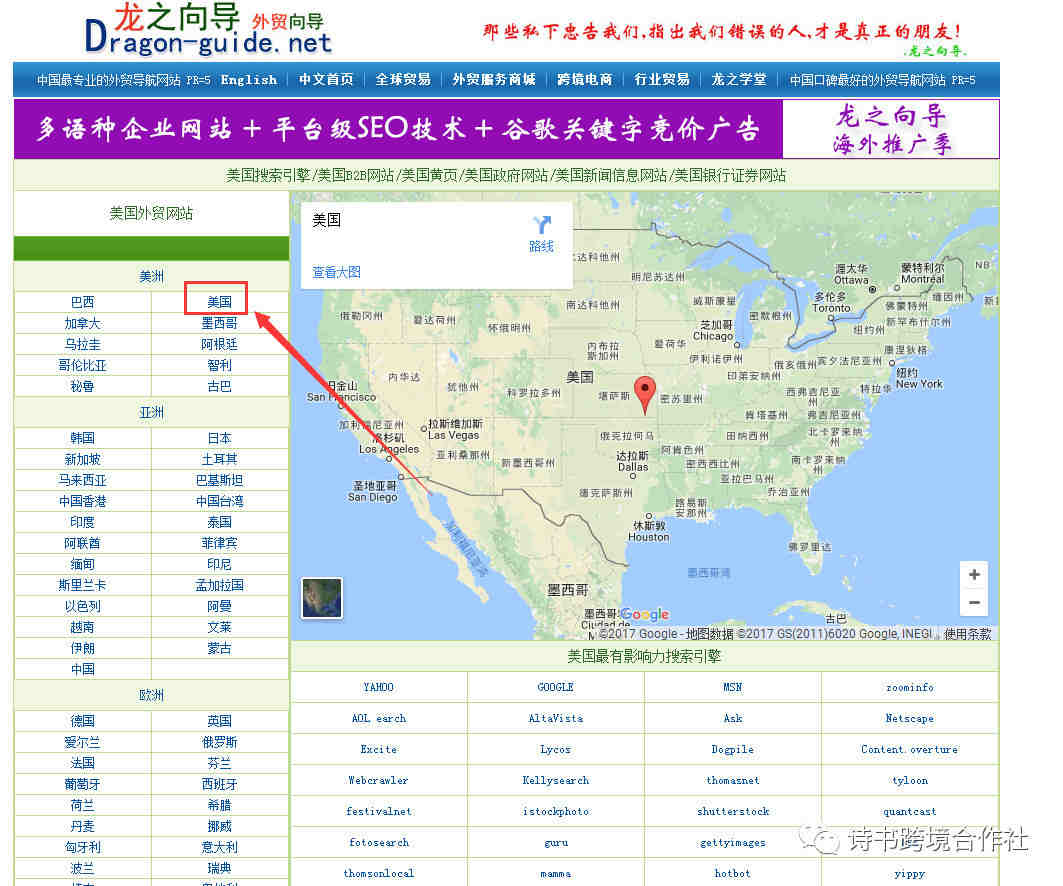
Task: Open the hotbot link
Action: coord(733,874)
